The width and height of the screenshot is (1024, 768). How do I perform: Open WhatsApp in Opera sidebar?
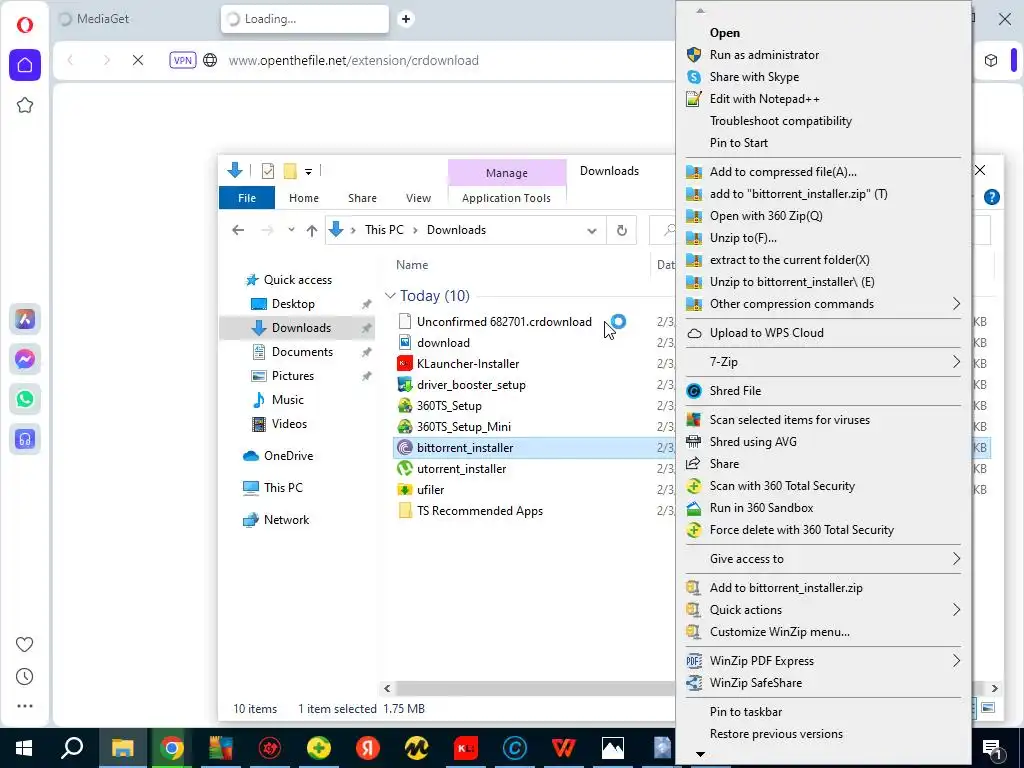coord(25,399)
